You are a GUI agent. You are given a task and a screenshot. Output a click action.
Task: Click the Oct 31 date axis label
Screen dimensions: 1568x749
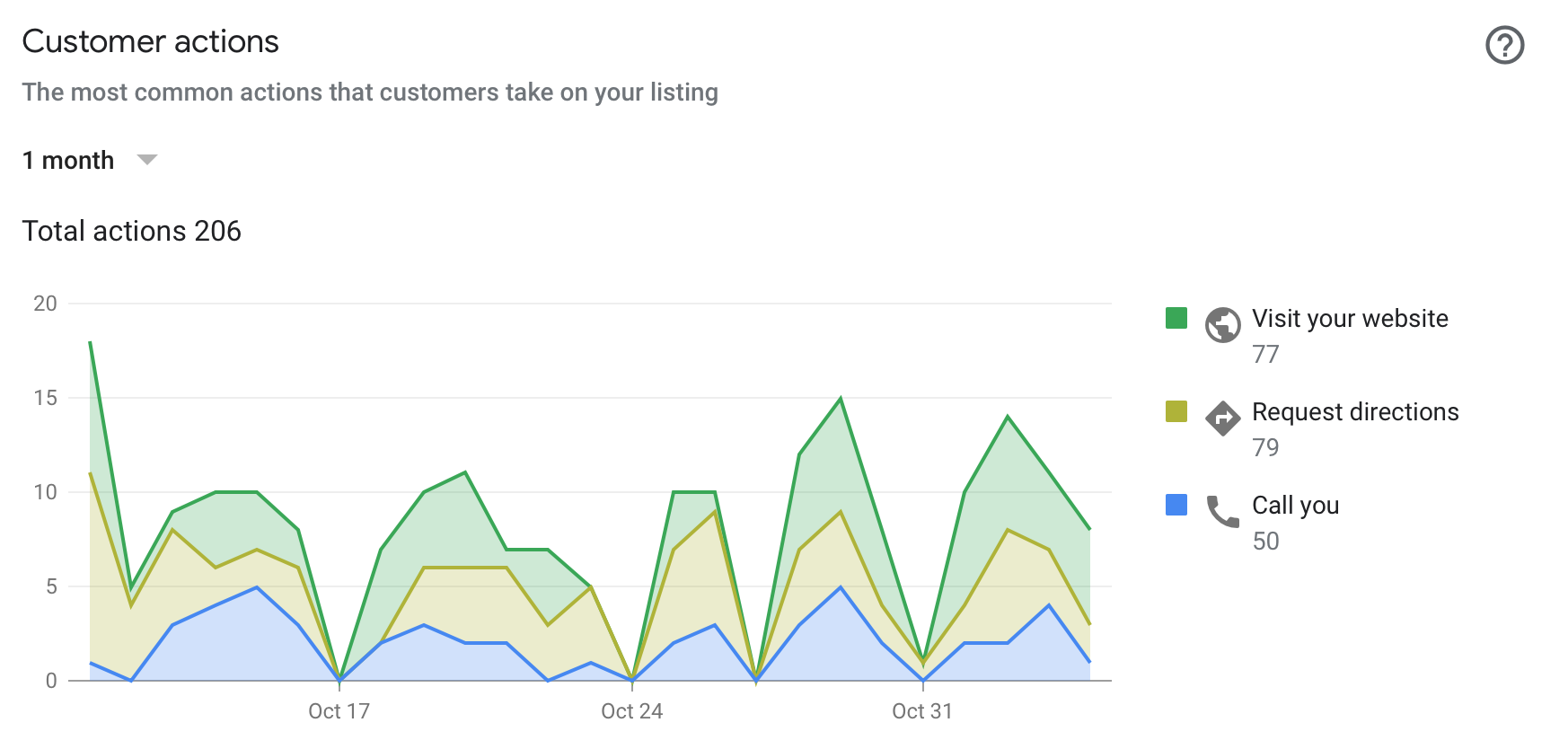click(921, 711)
